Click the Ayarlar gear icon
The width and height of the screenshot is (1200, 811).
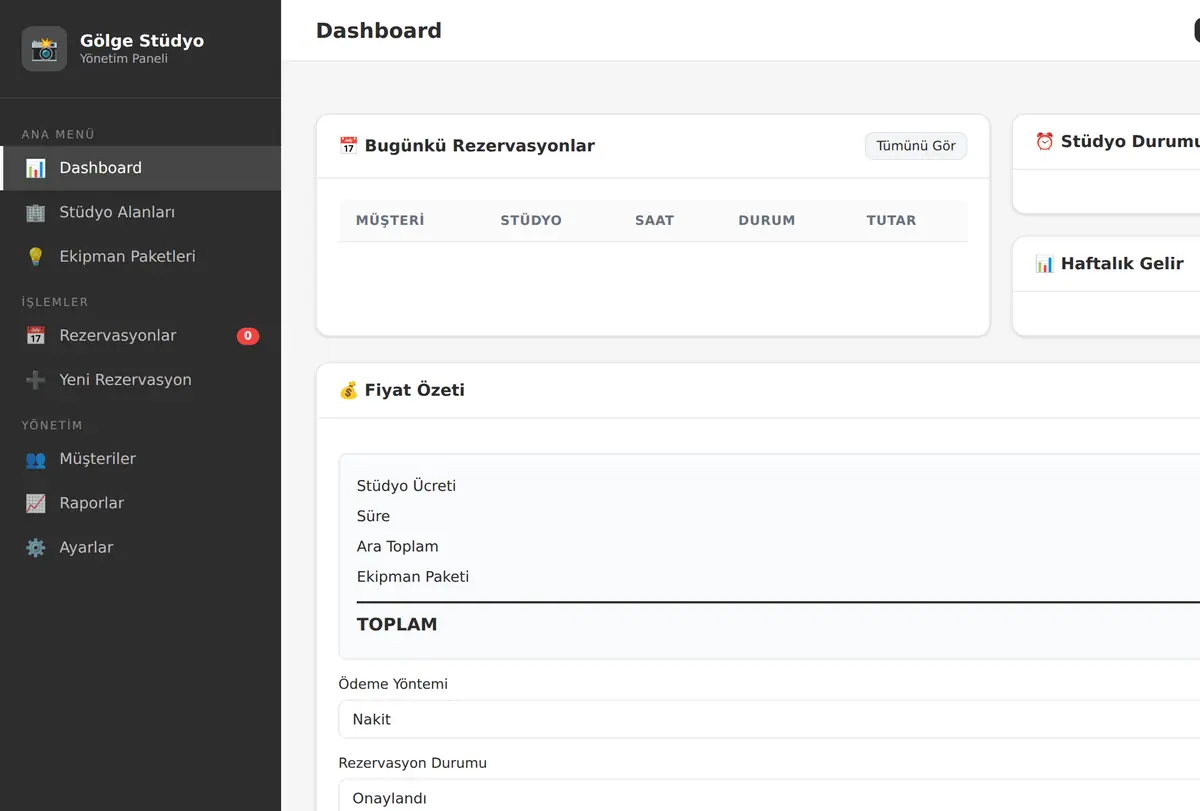click(35, 548)
